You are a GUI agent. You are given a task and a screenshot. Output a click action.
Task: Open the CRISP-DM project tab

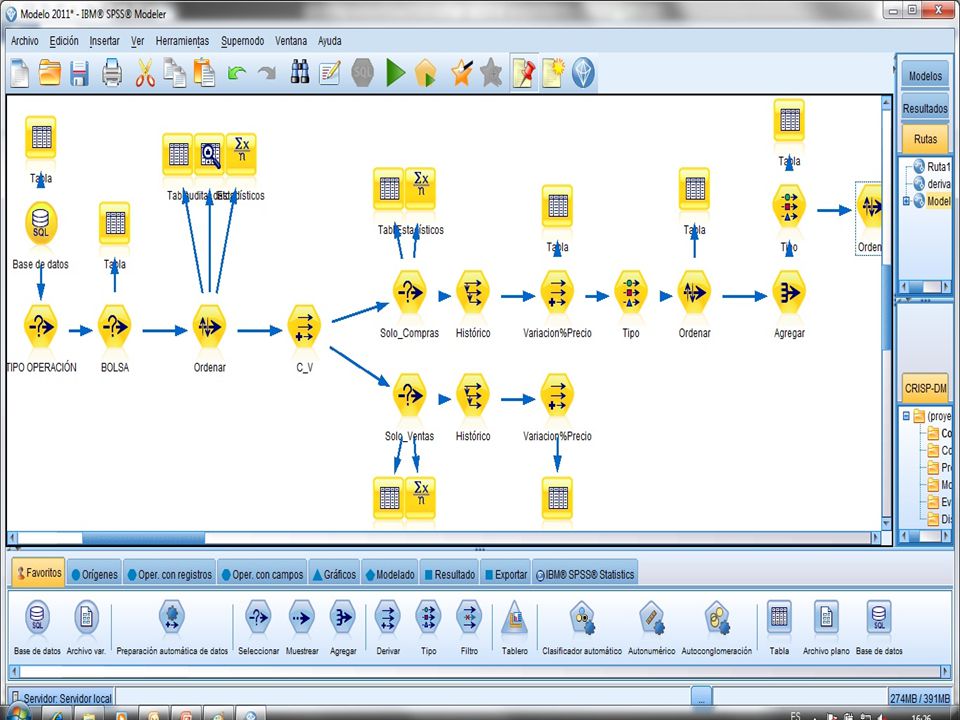[x=925, y=388]
